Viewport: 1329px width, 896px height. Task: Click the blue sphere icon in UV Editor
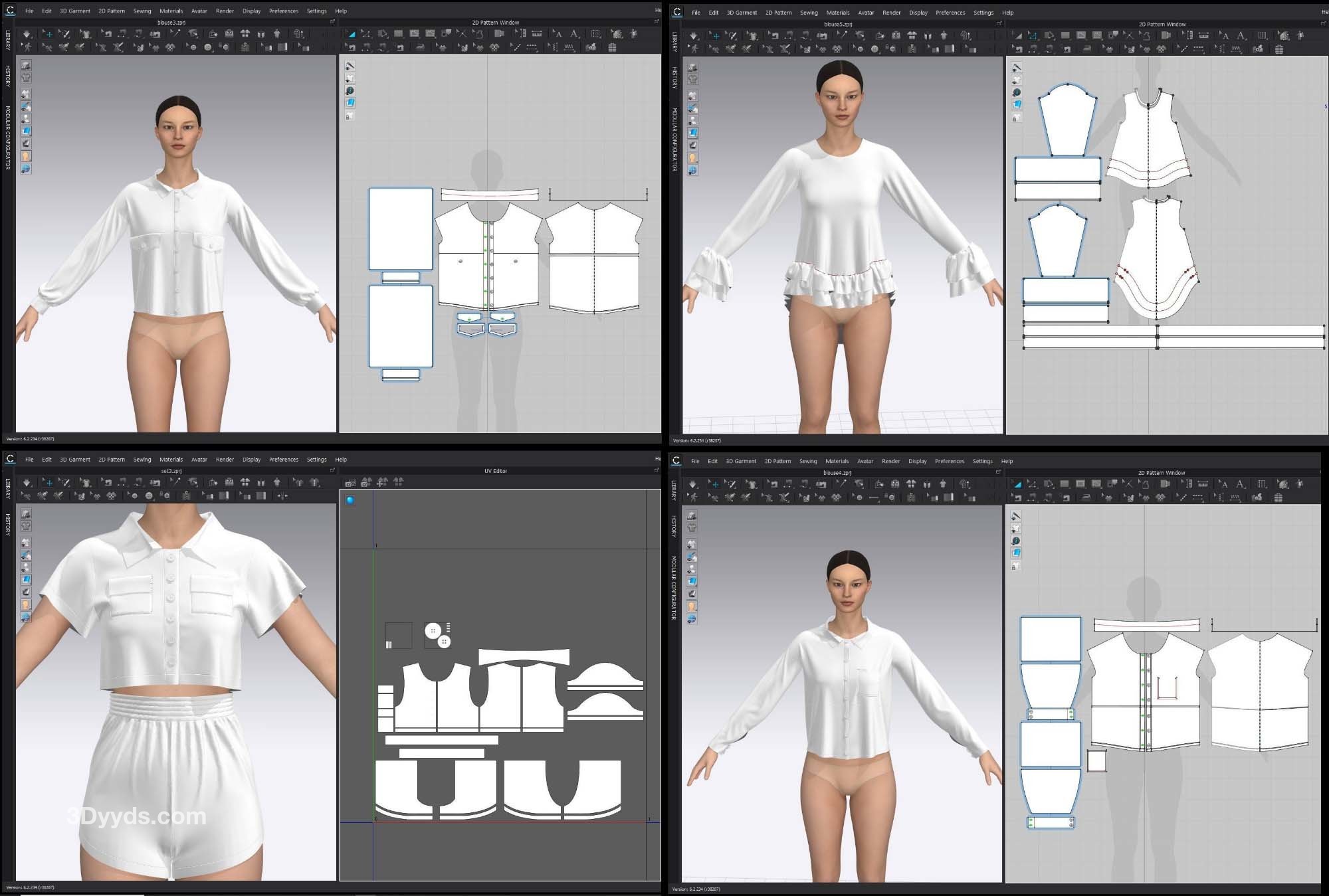[x=350, y=500]
